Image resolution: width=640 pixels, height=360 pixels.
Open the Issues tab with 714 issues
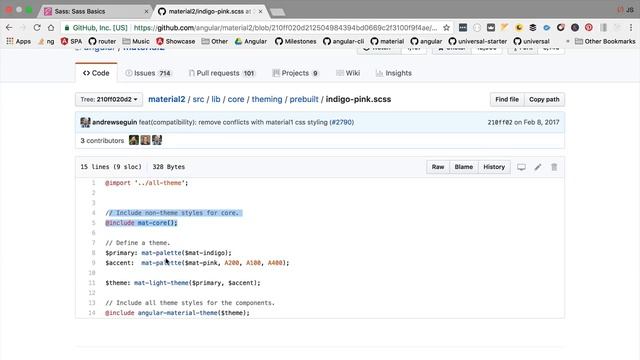(148, 73)
